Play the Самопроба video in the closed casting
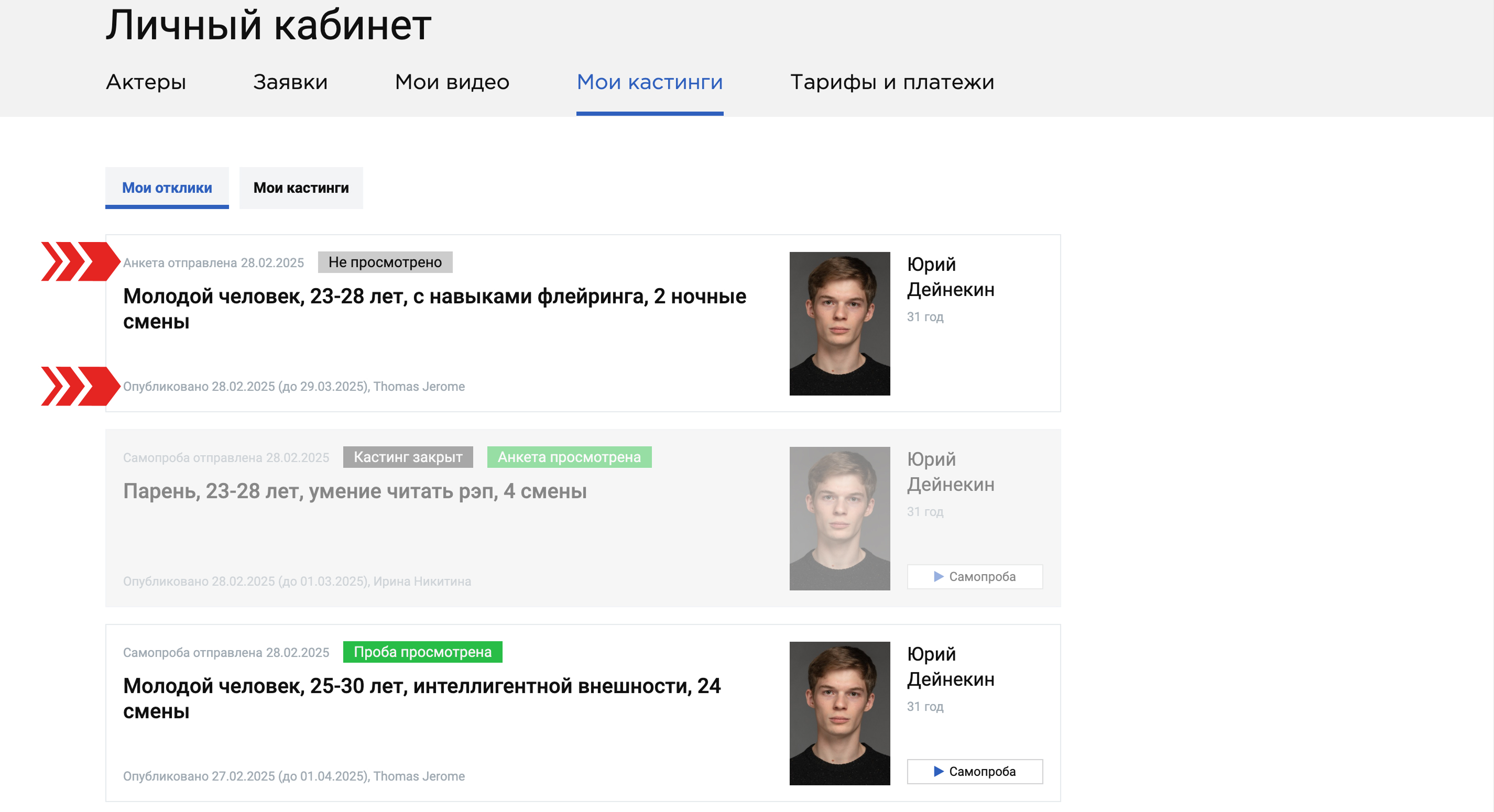Viewport: 1494px width, 812px height. (974, 576)
